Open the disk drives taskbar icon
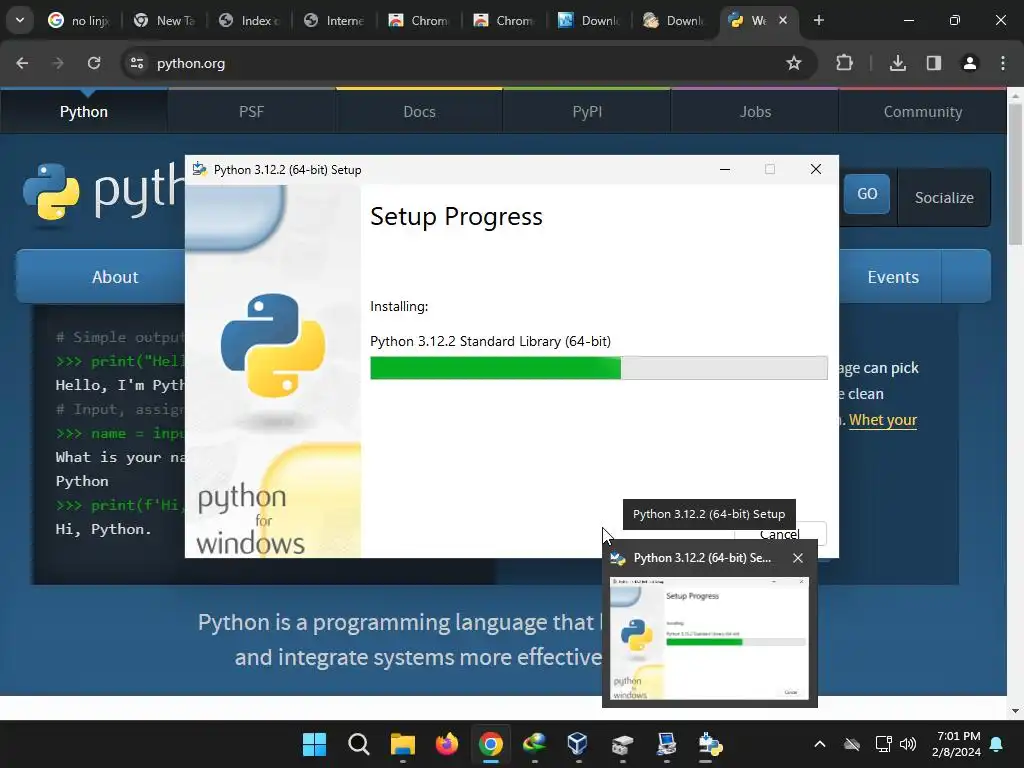The image size is (1024, 768). coord(622,744)
